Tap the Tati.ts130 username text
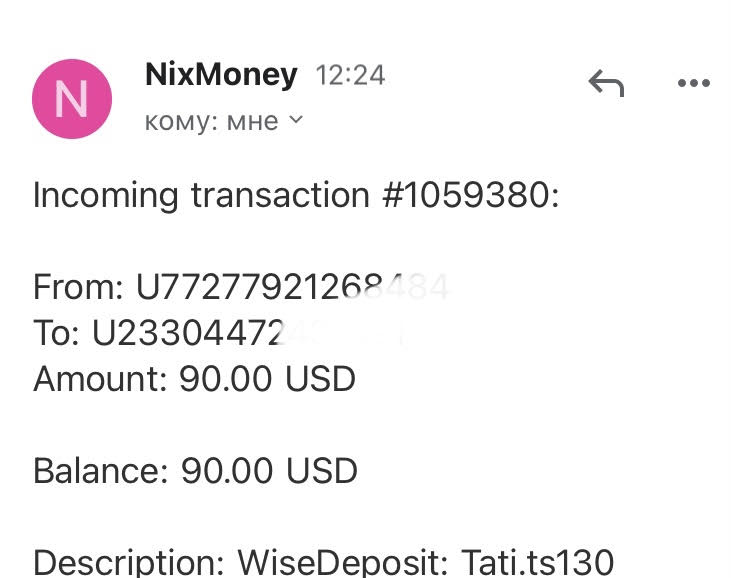This screenshot has height=578, width=731. 537,562
